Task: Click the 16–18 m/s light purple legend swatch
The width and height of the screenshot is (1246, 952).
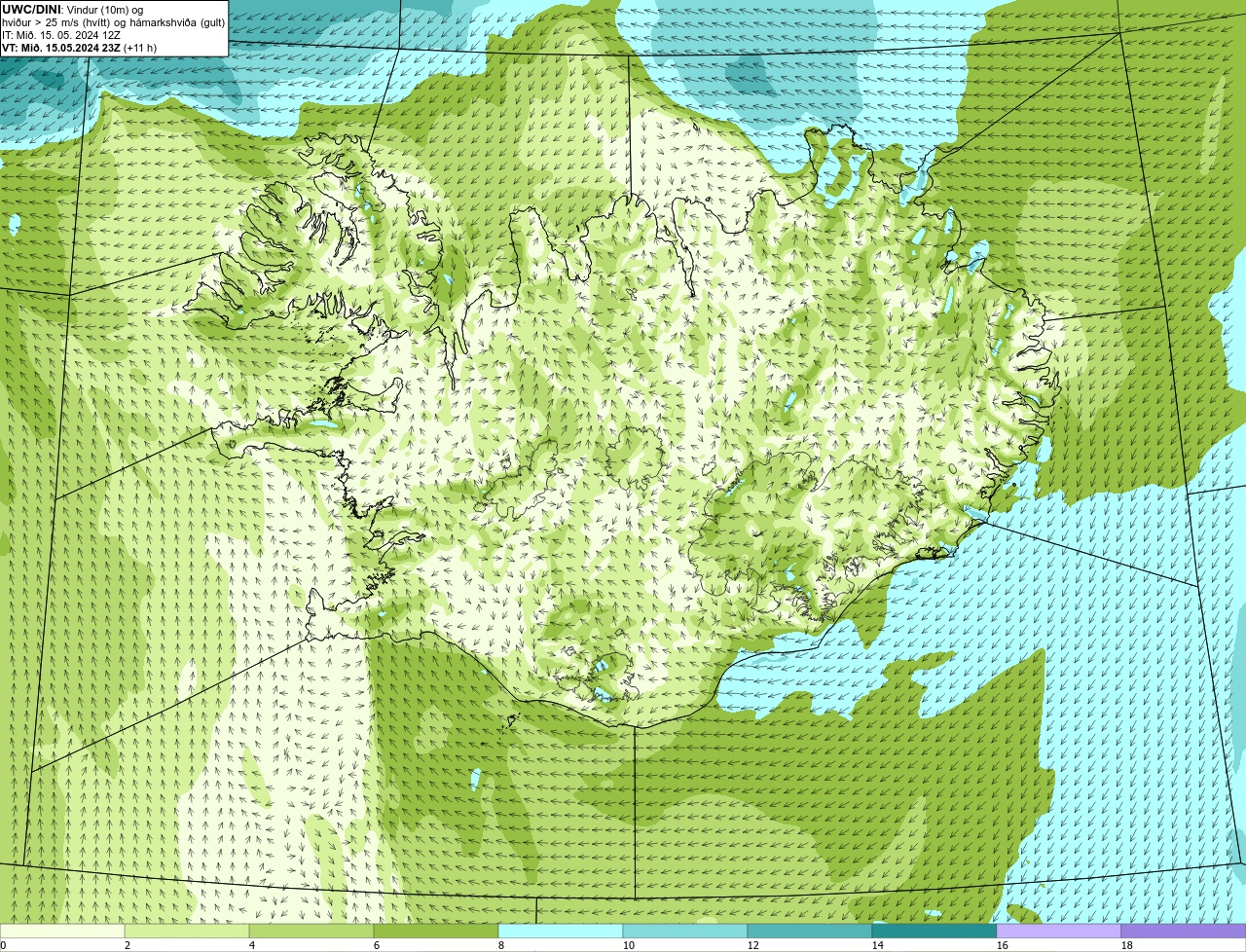Action: coord(1059,931)
